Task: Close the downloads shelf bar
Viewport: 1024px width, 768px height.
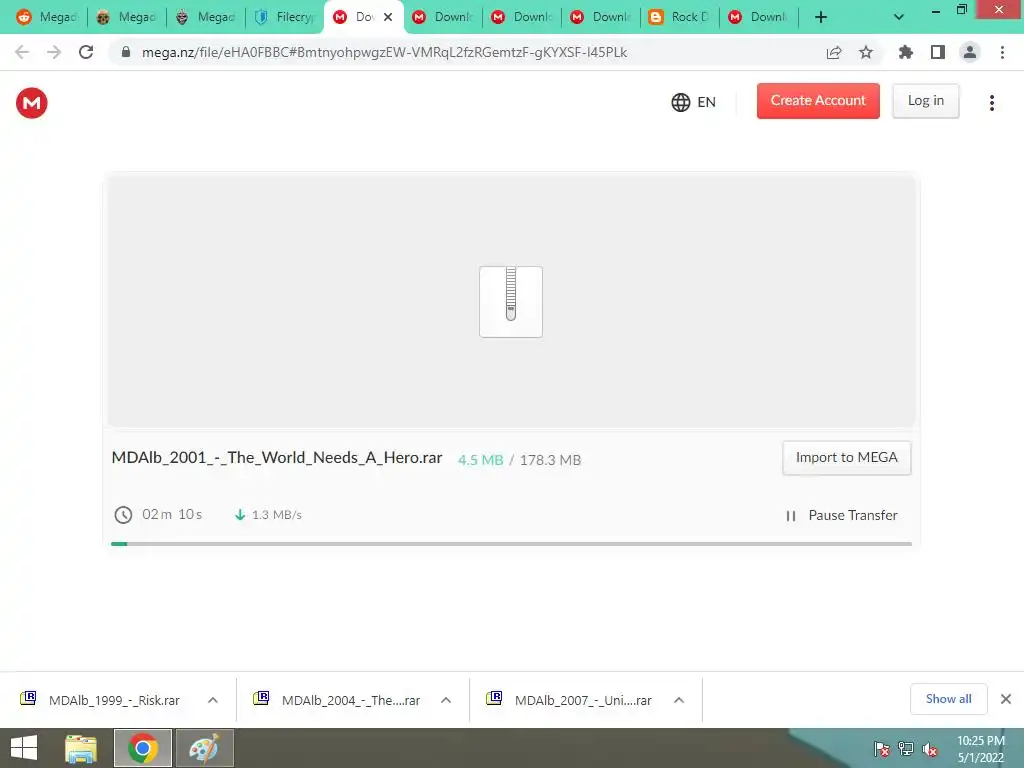Action: pyautogui.click(x=1006, y=699)
